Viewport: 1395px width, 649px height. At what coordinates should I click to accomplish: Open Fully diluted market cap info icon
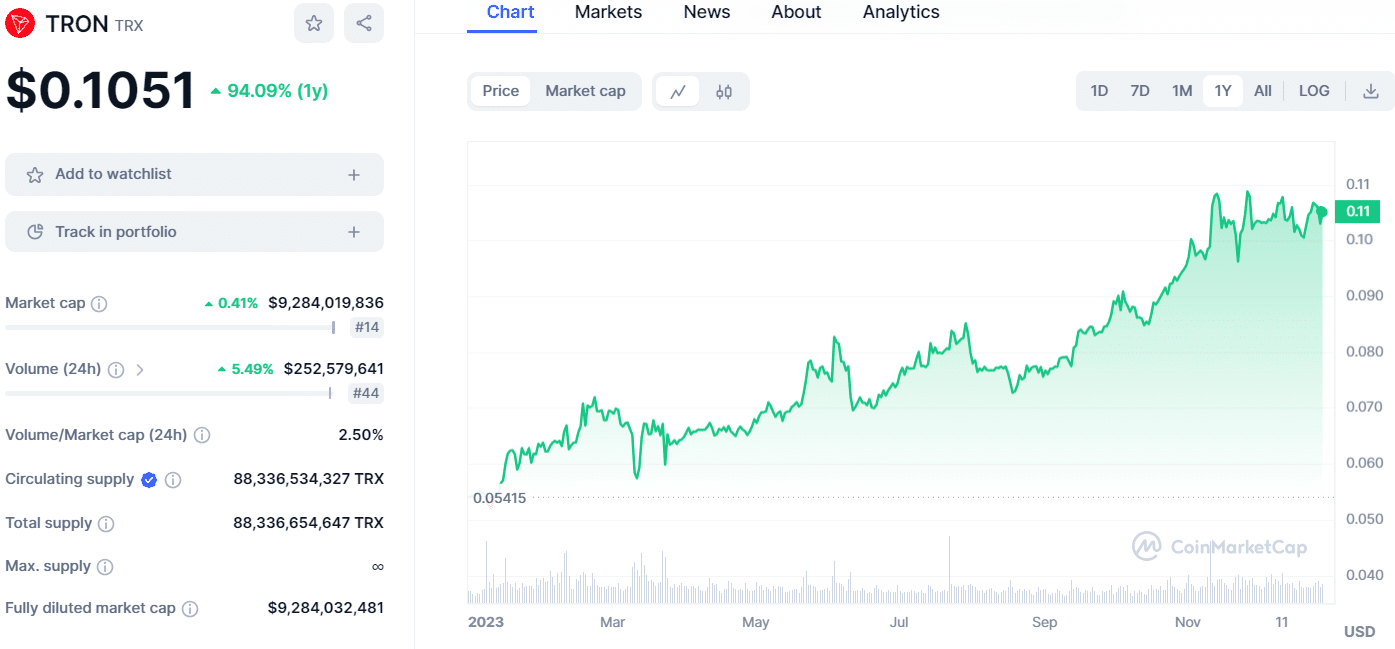click(190, 609)
